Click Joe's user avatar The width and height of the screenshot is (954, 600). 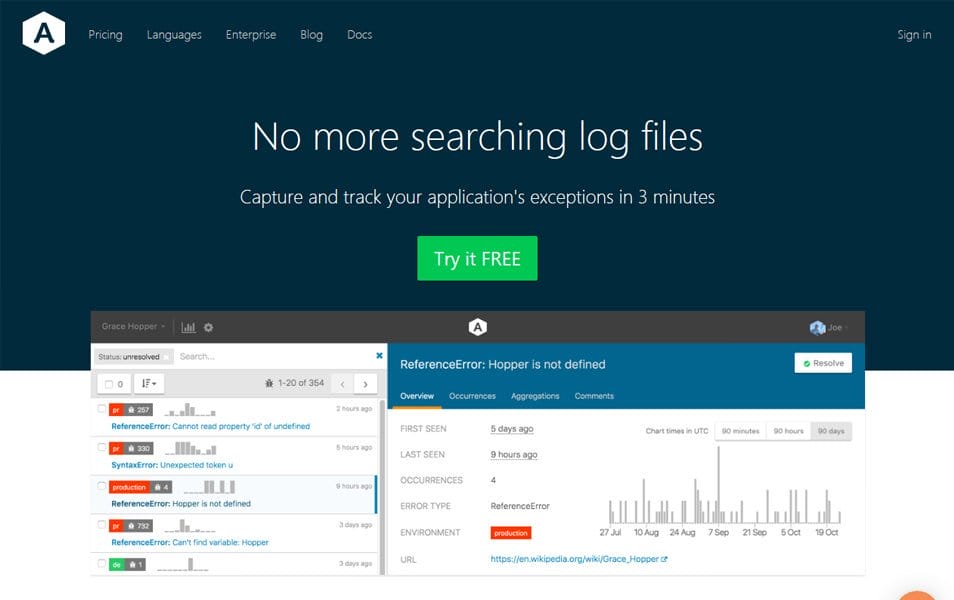tap(817, 327)
